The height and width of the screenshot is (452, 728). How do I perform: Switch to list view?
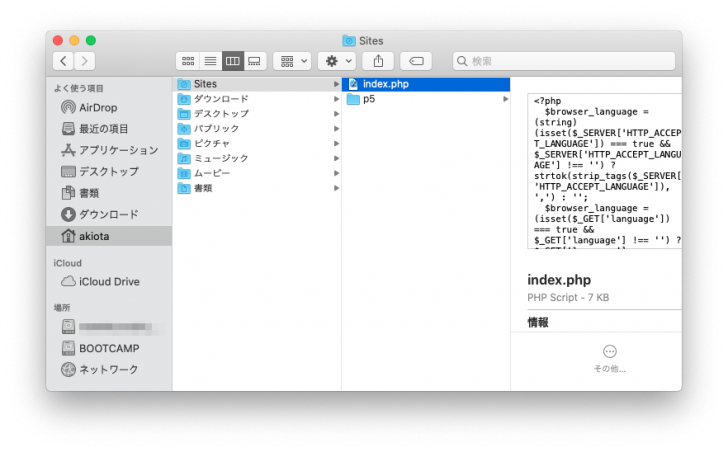point(210,61)
